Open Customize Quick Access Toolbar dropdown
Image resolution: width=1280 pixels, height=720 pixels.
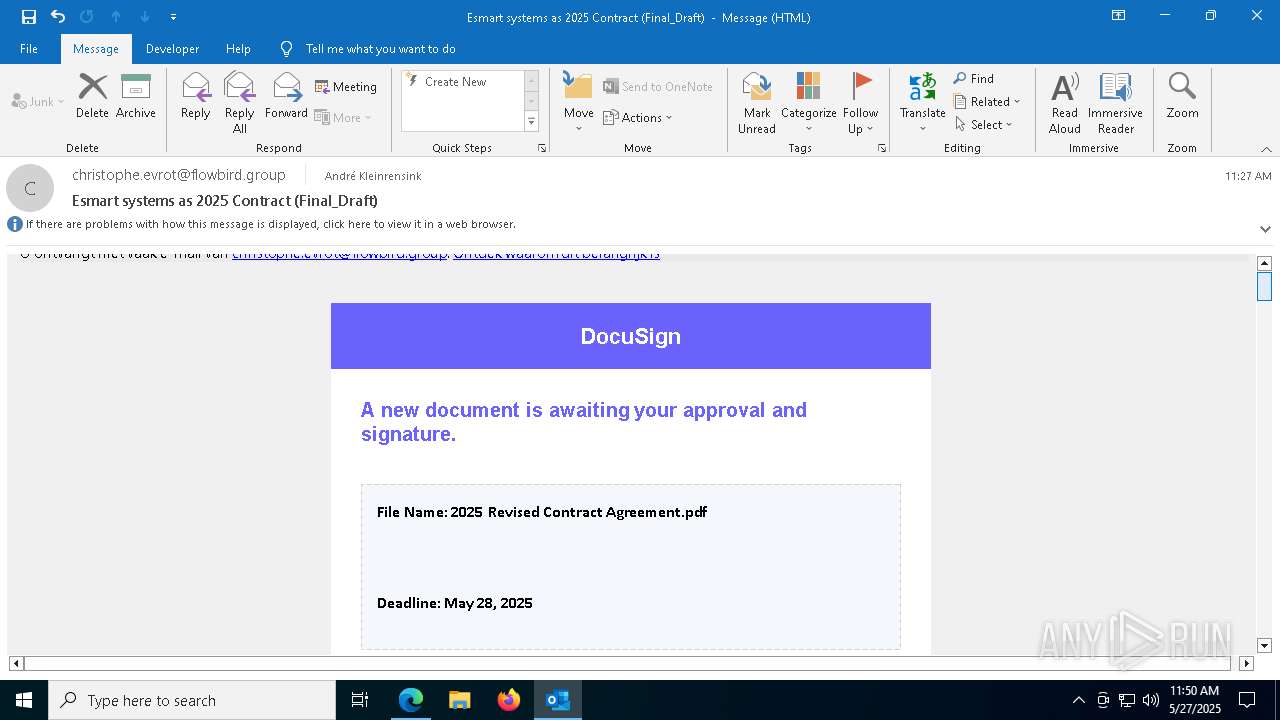pos(174,17)
